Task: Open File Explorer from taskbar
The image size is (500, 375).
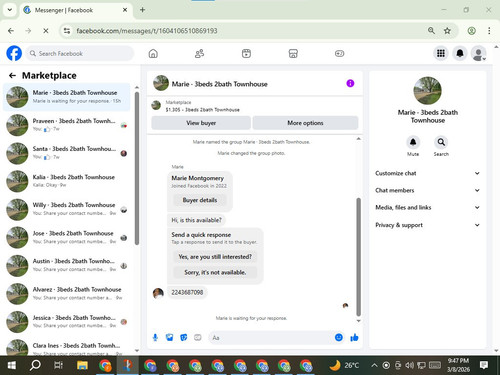Action: [82, 365]
